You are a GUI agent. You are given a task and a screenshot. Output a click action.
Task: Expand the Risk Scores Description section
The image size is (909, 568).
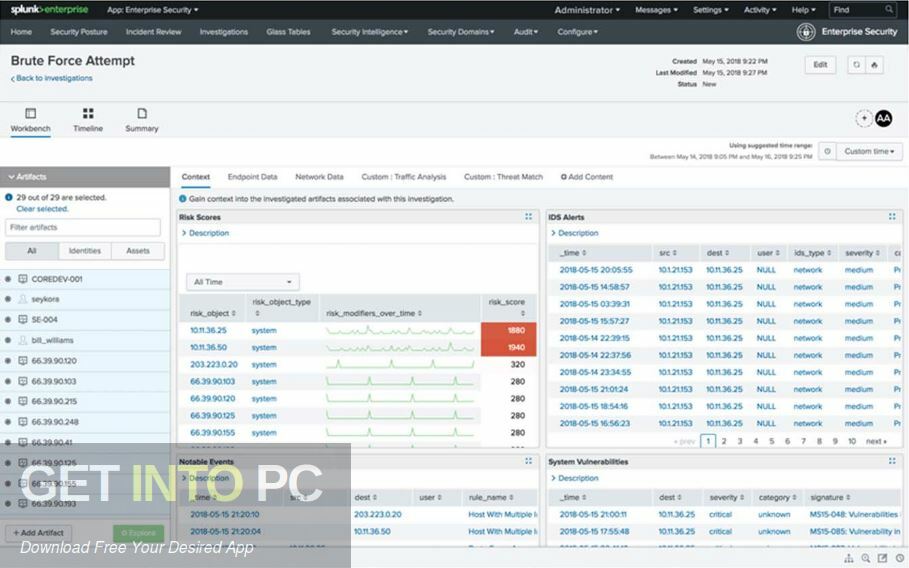(205, 233)
